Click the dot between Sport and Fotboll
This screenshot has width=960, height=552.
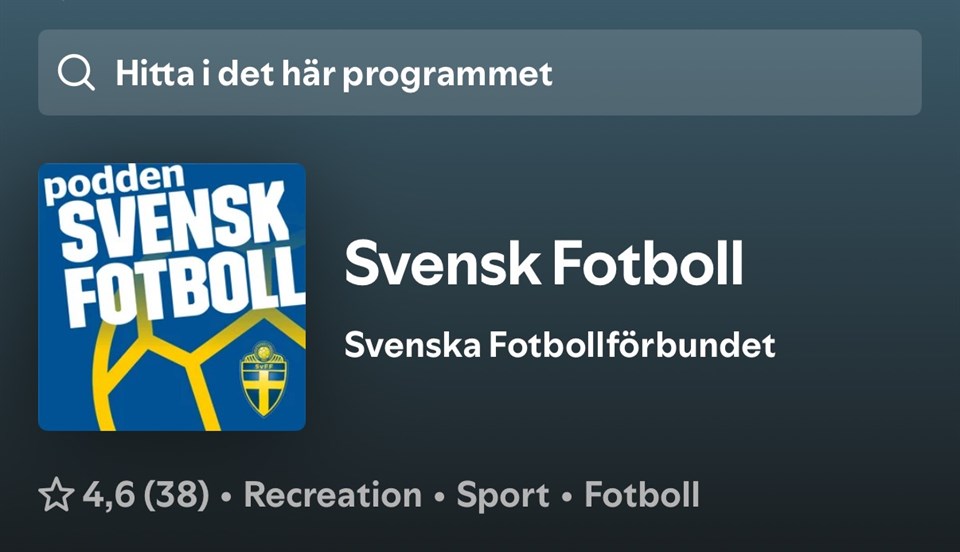pyautogui.click(x=567, y=496)
